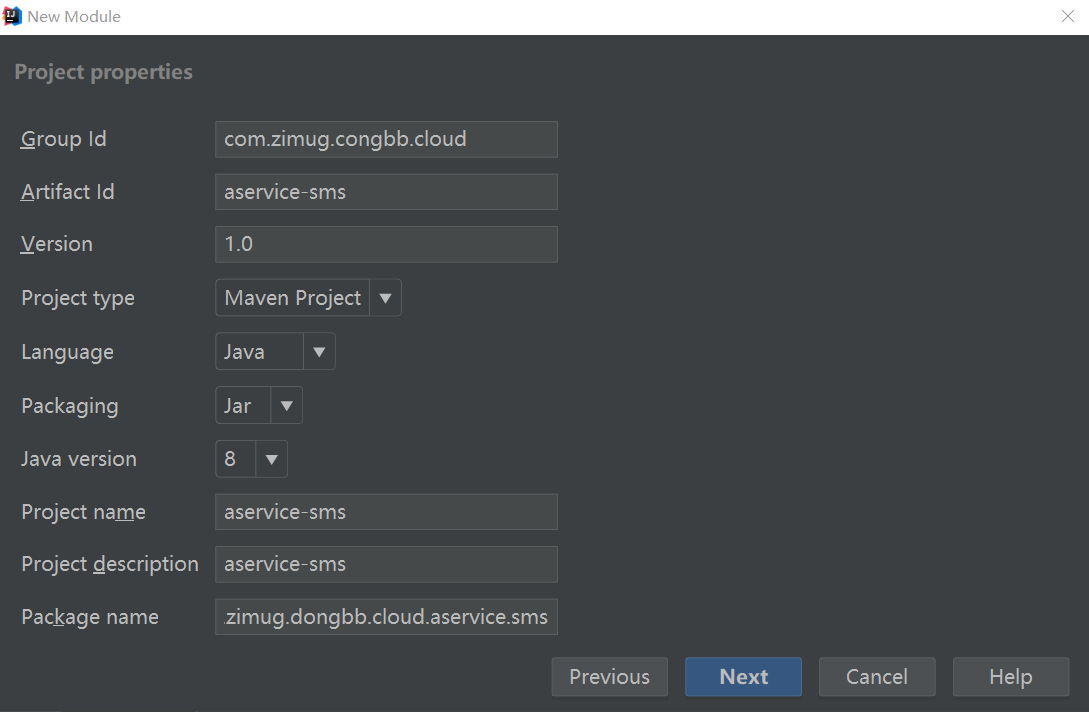This screenshot has width=1089, height=712.
Task: Focus the Project description field
Action: [x=386, y=564]
